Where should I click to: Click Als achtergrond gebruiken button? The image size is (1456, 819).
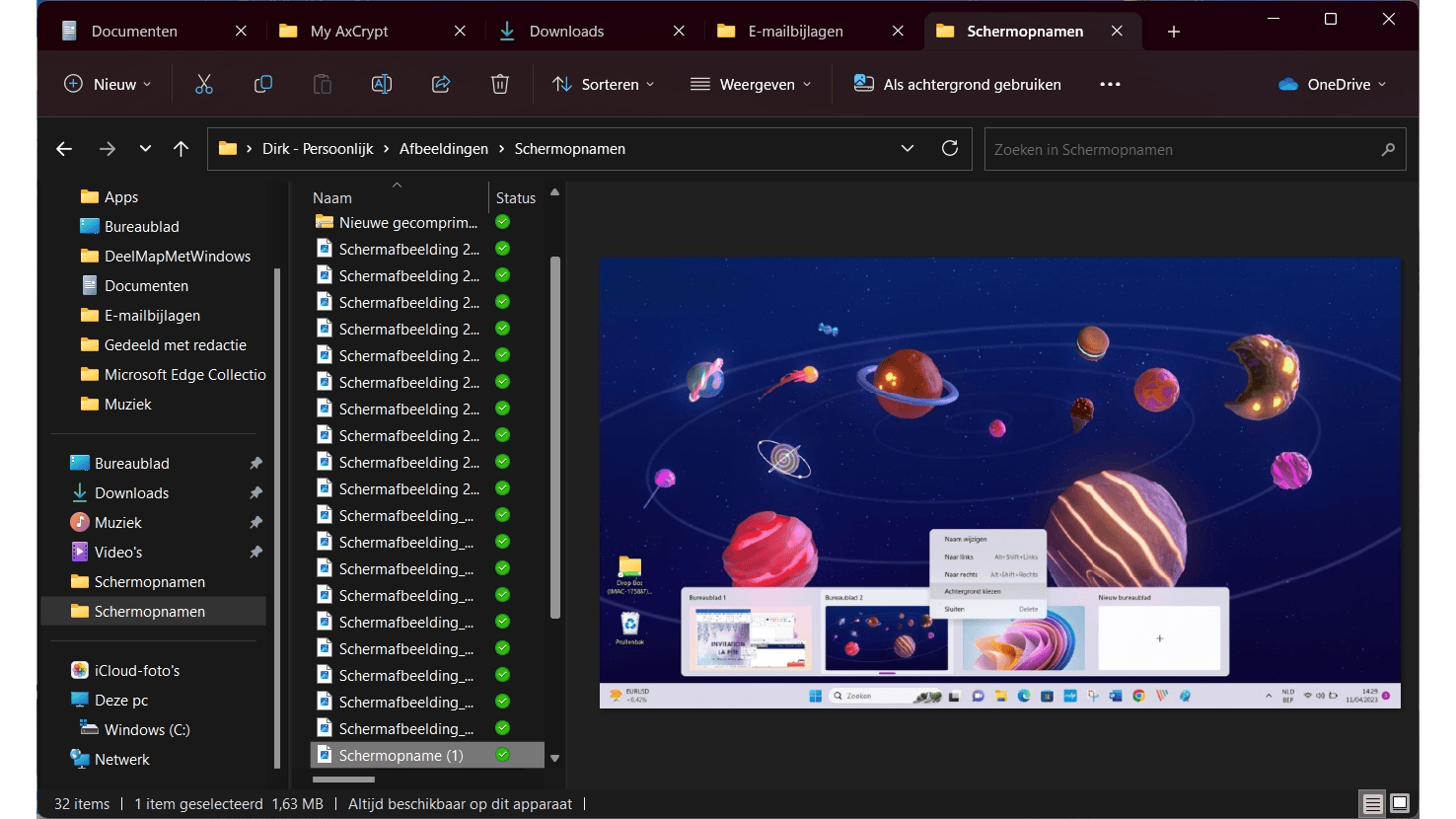point(958,85)
